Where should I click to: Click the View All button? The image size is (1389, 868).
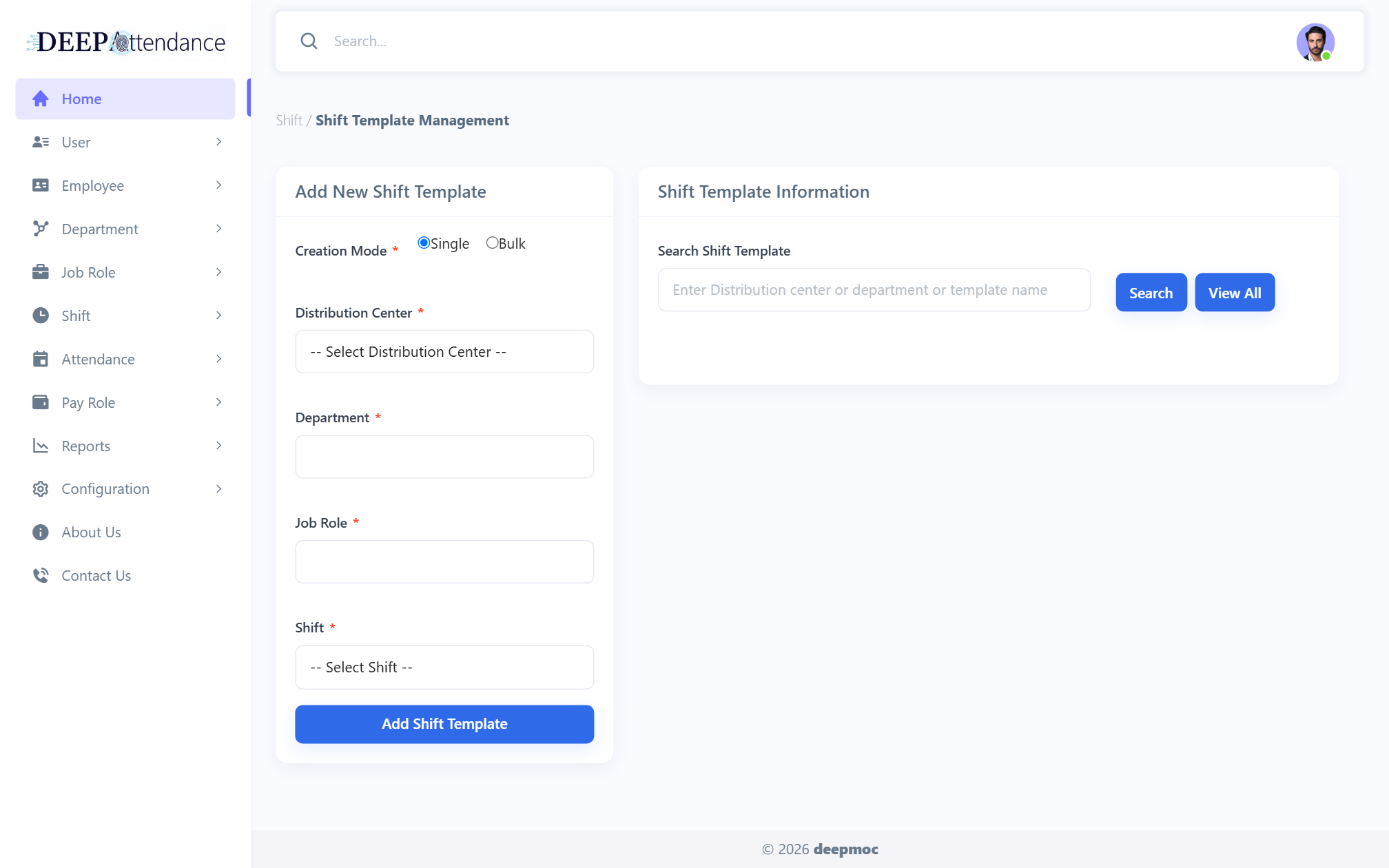1235,293
